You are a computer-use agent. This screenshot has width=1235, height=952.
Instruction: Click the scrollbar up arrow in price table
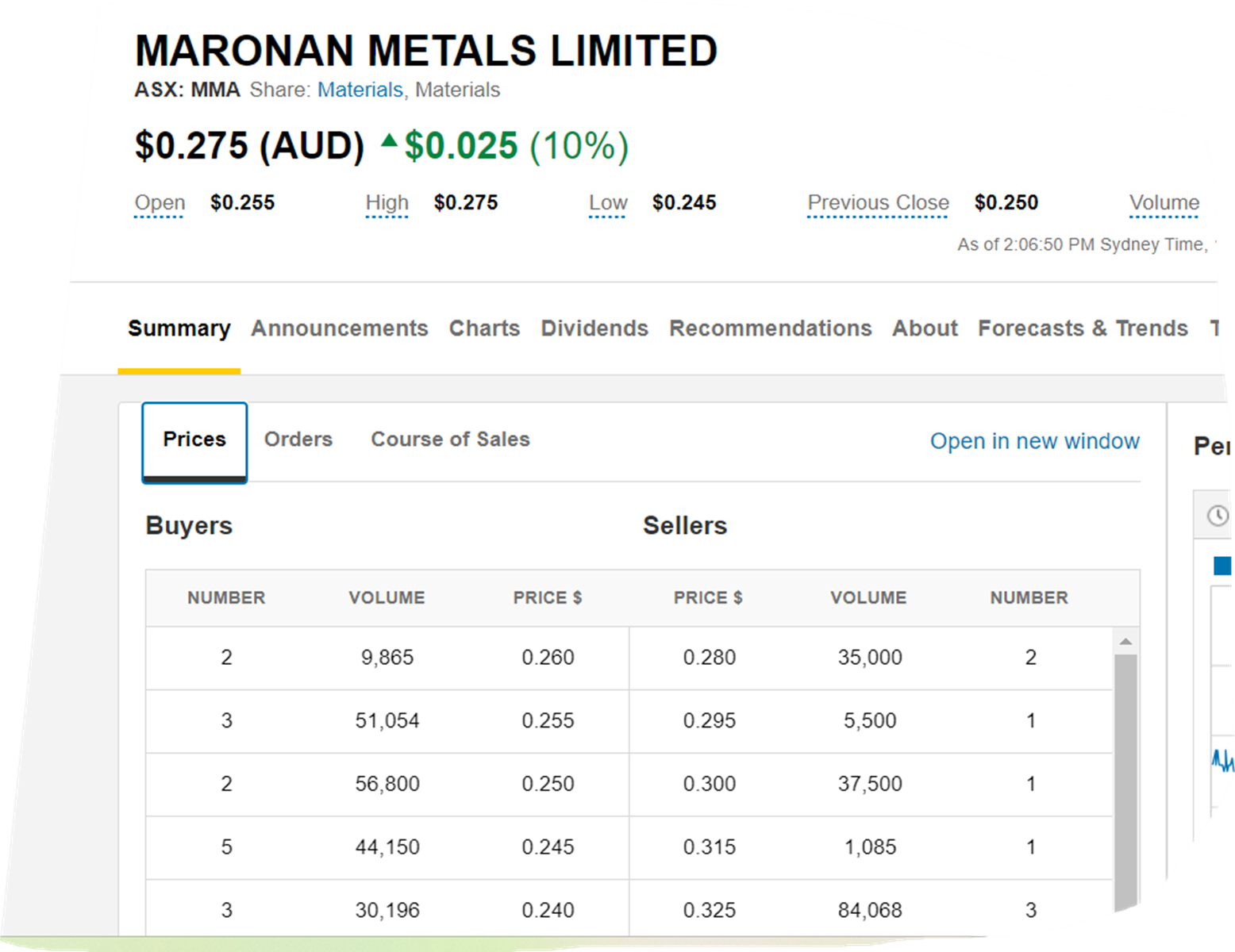click(1125, 641)
